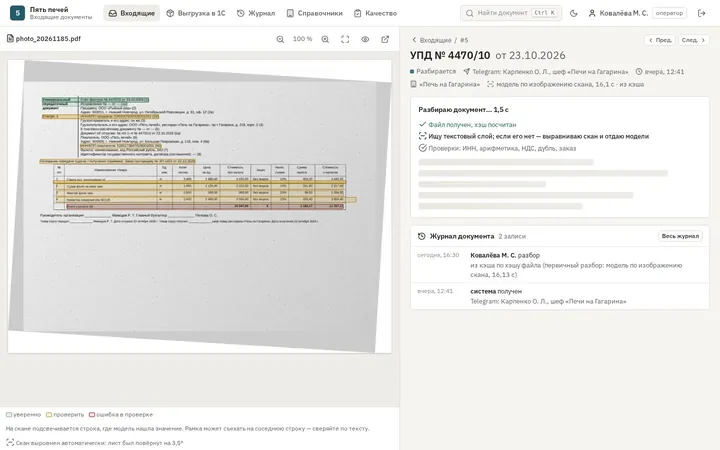This screenshot has height=450, width=720.
Task: Click the система получен log entry
Action: point(560,296)
